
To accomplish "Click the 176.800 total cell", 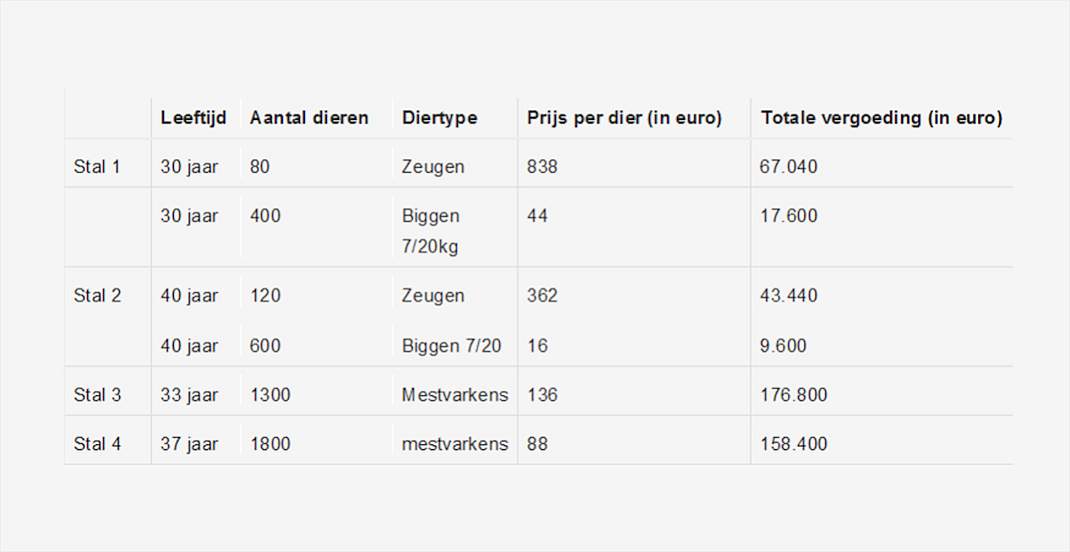I will tap(794, 395).
